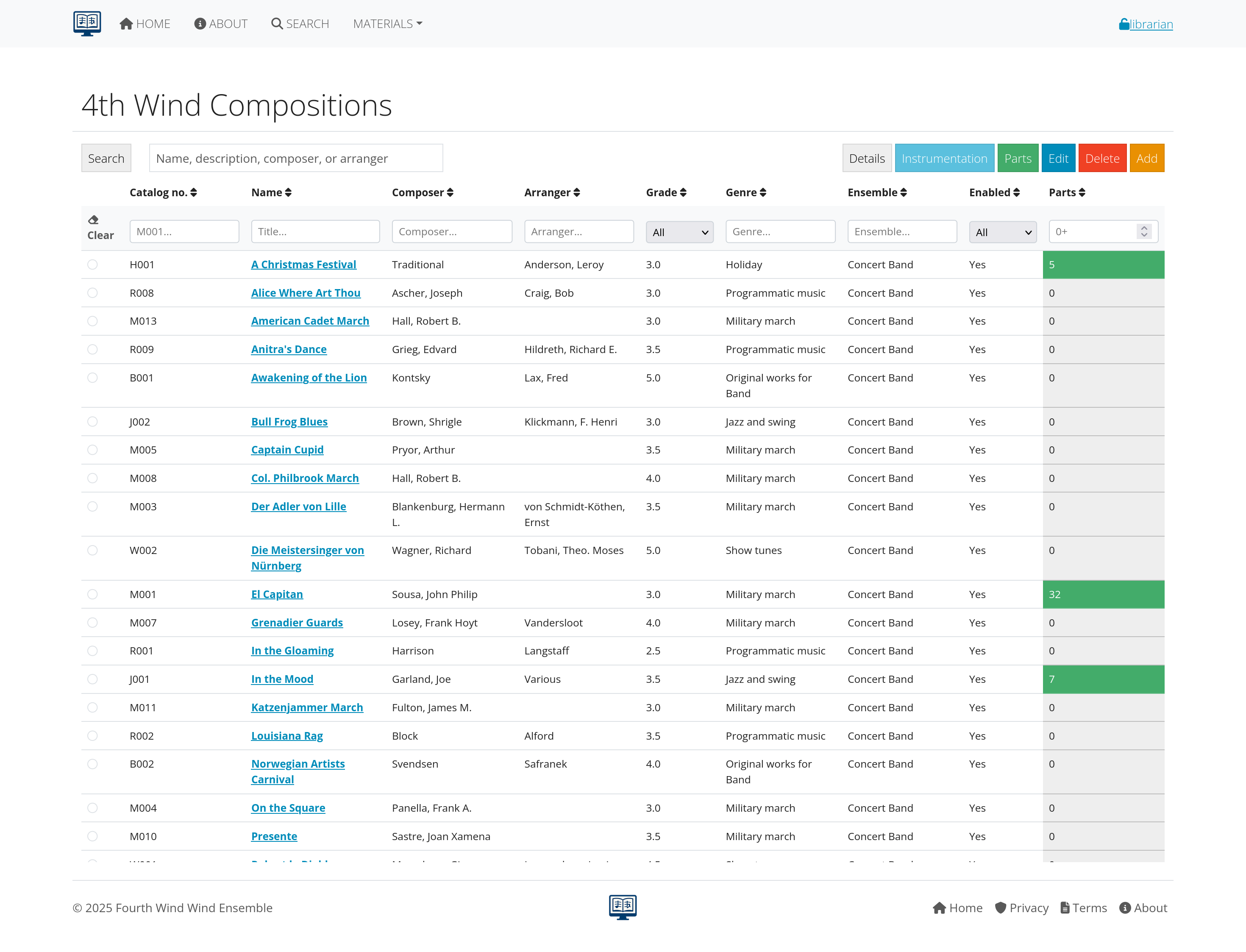Viewport: 1246px width, 952px height.
Task: Click the sort arrows on the Composer column
Action: pos(451,192)
